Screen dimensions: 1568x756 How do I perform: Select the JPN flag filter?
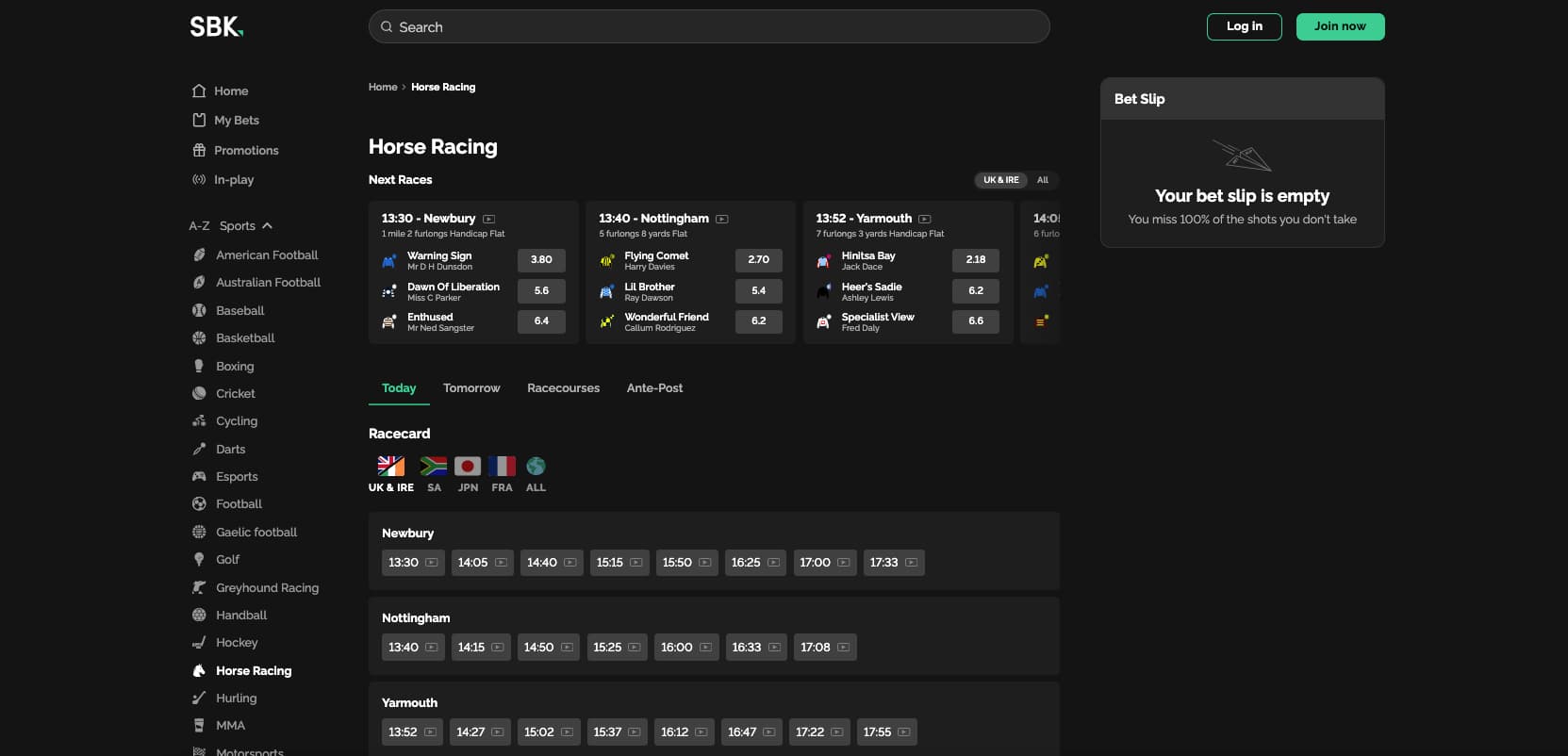coord(468,474)
